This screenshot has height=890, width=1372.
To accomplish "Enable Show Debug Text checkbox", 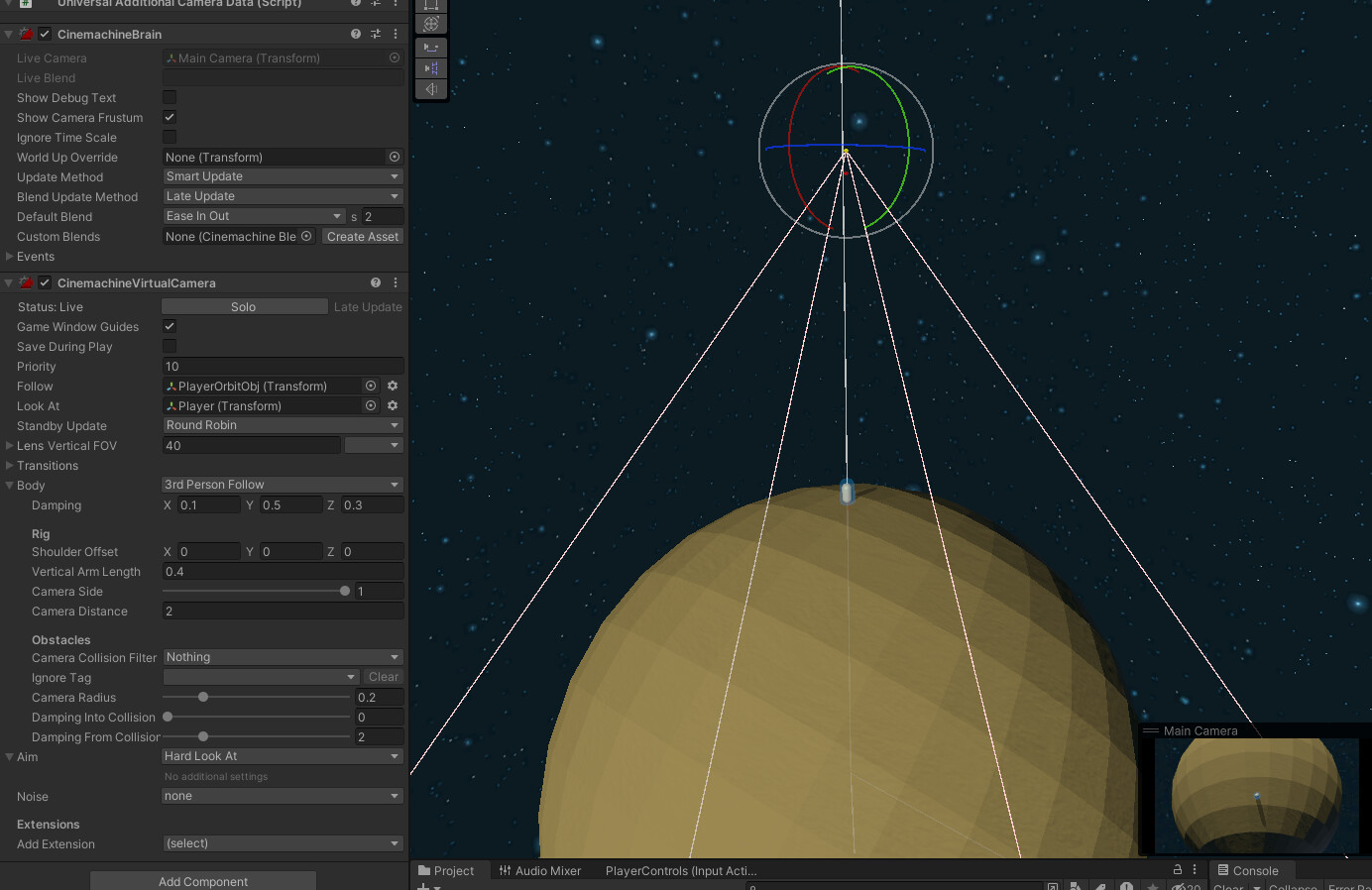I will (170, 97).
